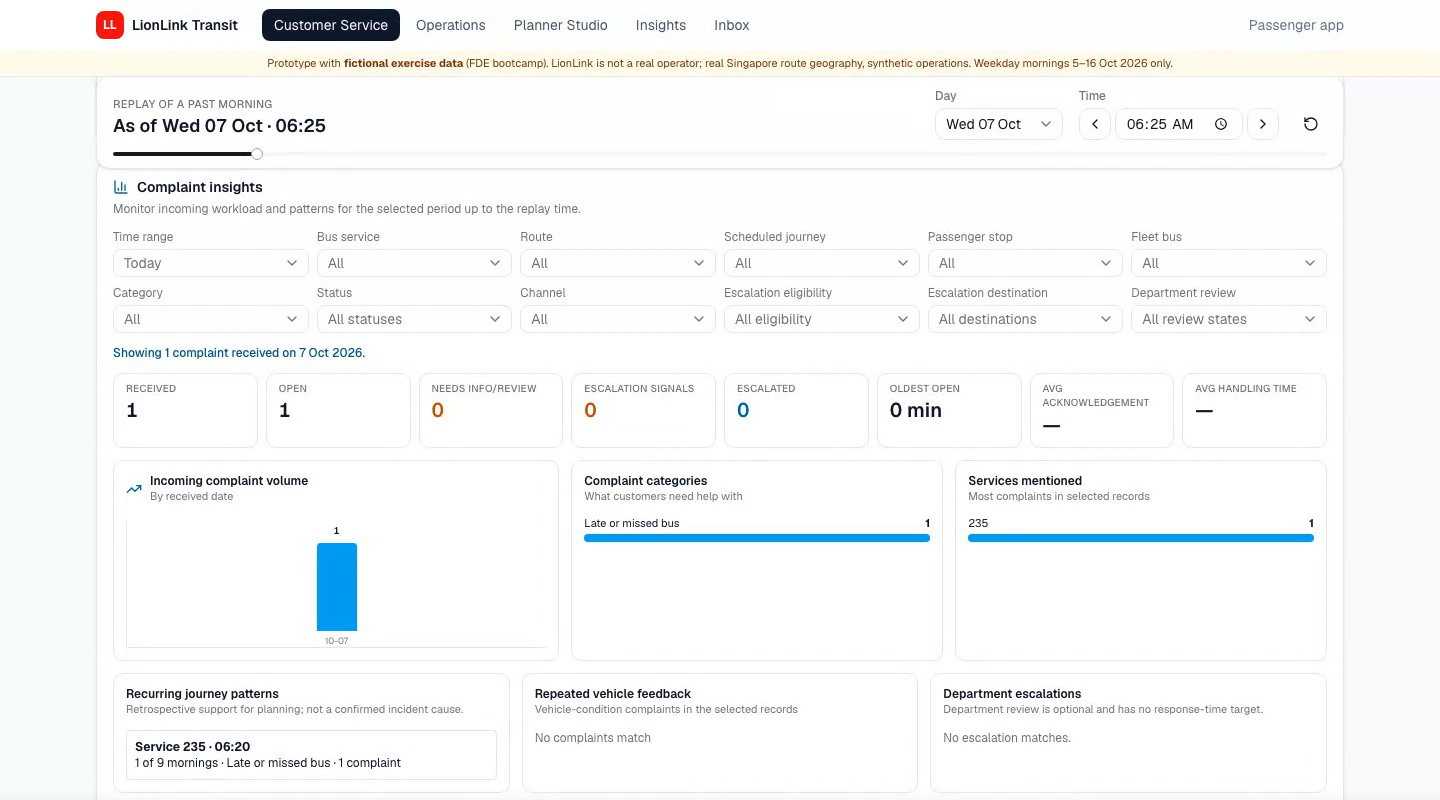
Task: Click the replay timeline slider handle
Action: pos(257,154)
